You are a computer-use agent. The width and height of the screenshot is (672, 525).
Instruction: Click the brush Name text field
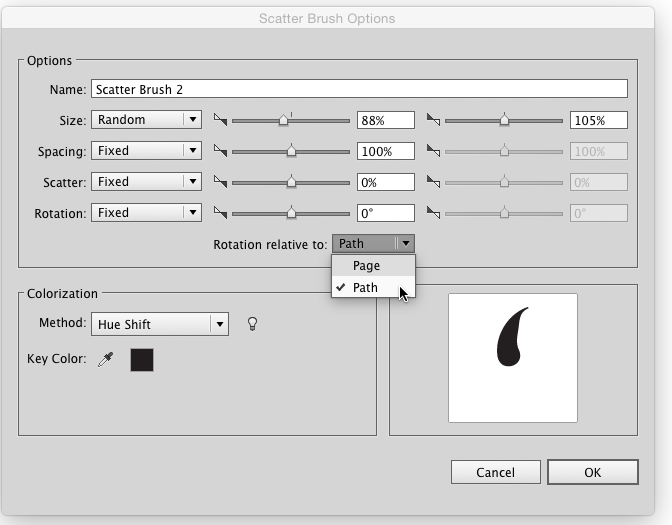[x=359, y=89]
